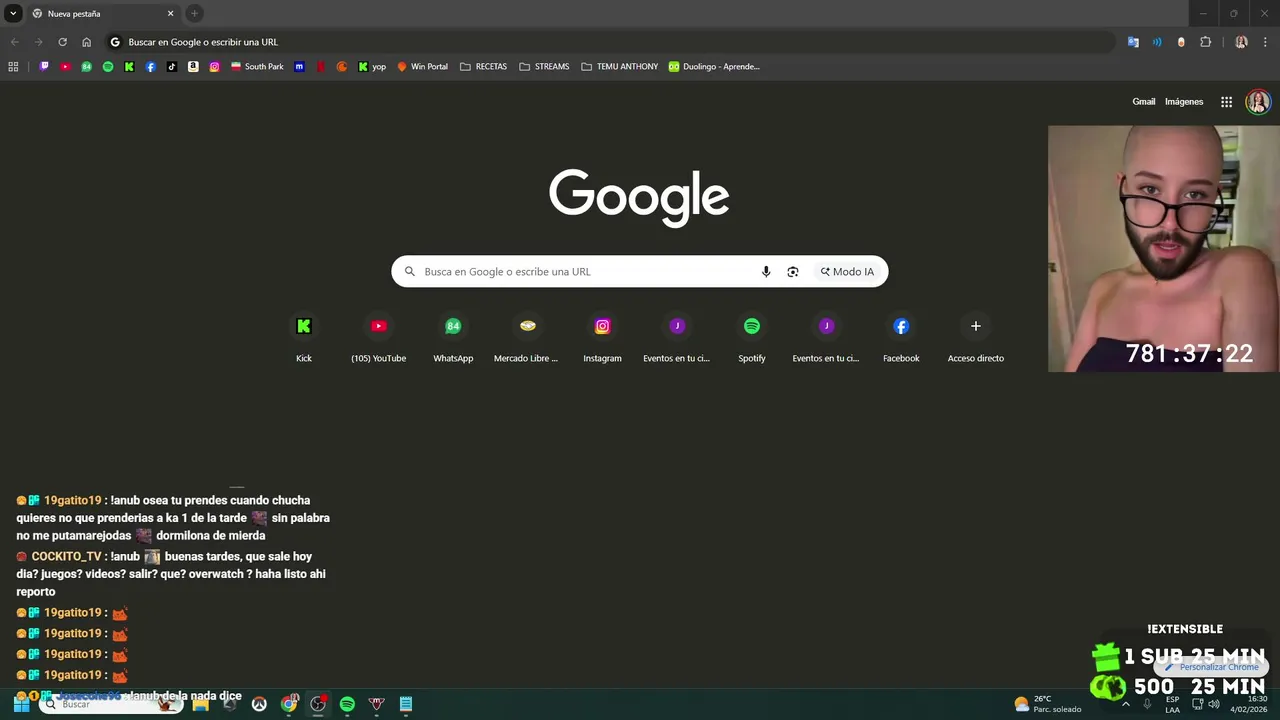Open the Chrome profile avatar in toolbar

click(1241, 42)
